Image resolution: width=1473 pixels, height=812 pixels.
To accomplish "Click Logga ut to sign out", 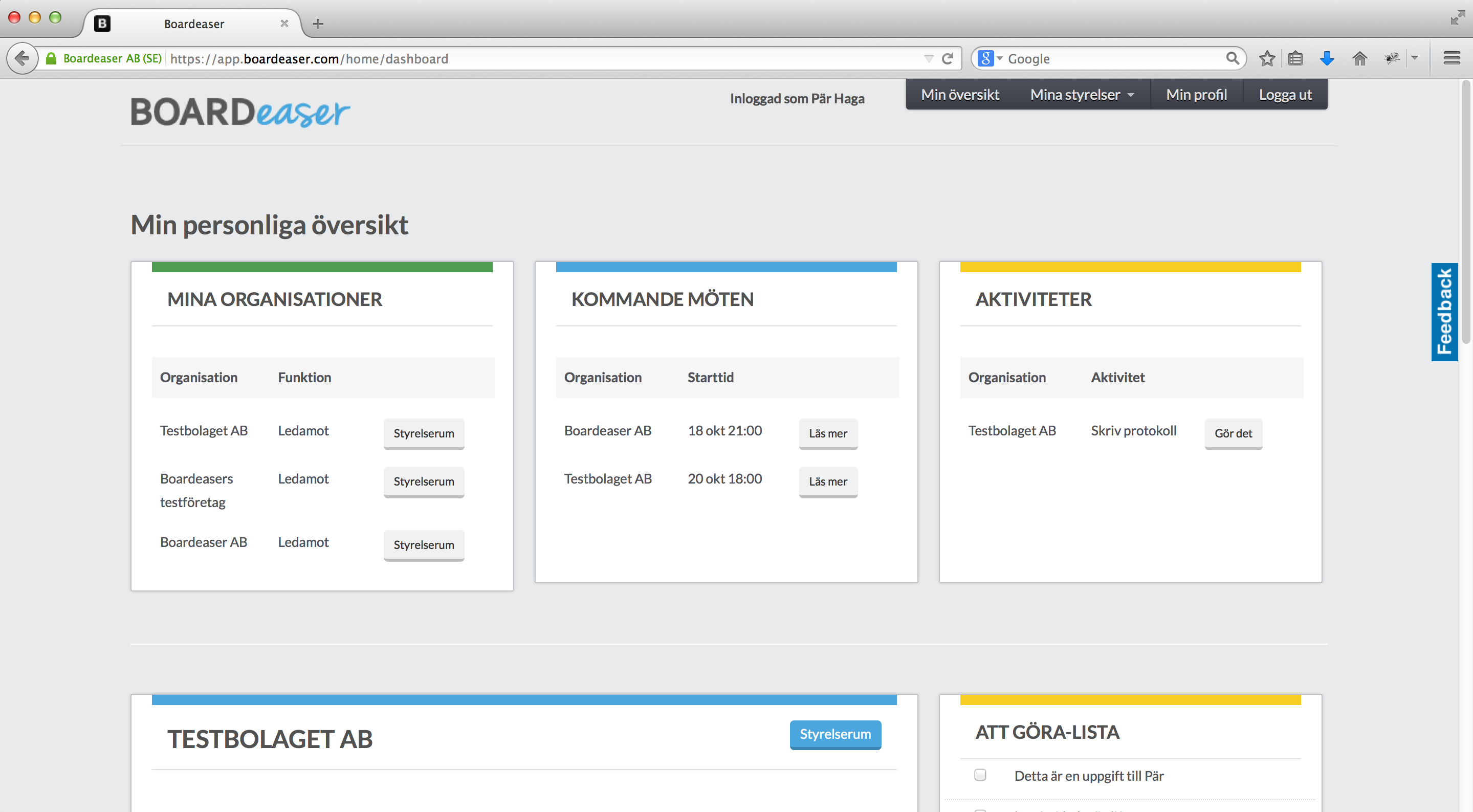I will click(1285, 95).
